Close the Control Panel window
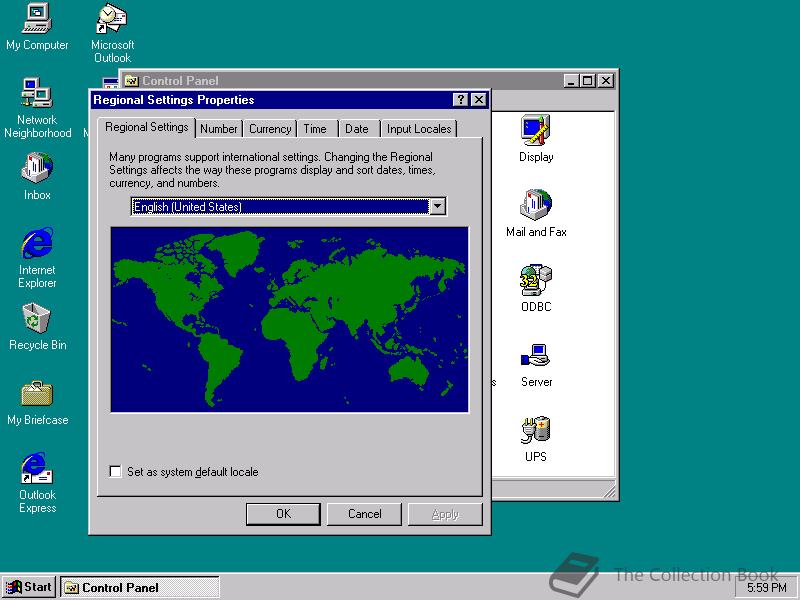Image resolution: width=800 pixels, height=600 pixels. [x=606, y=81]
